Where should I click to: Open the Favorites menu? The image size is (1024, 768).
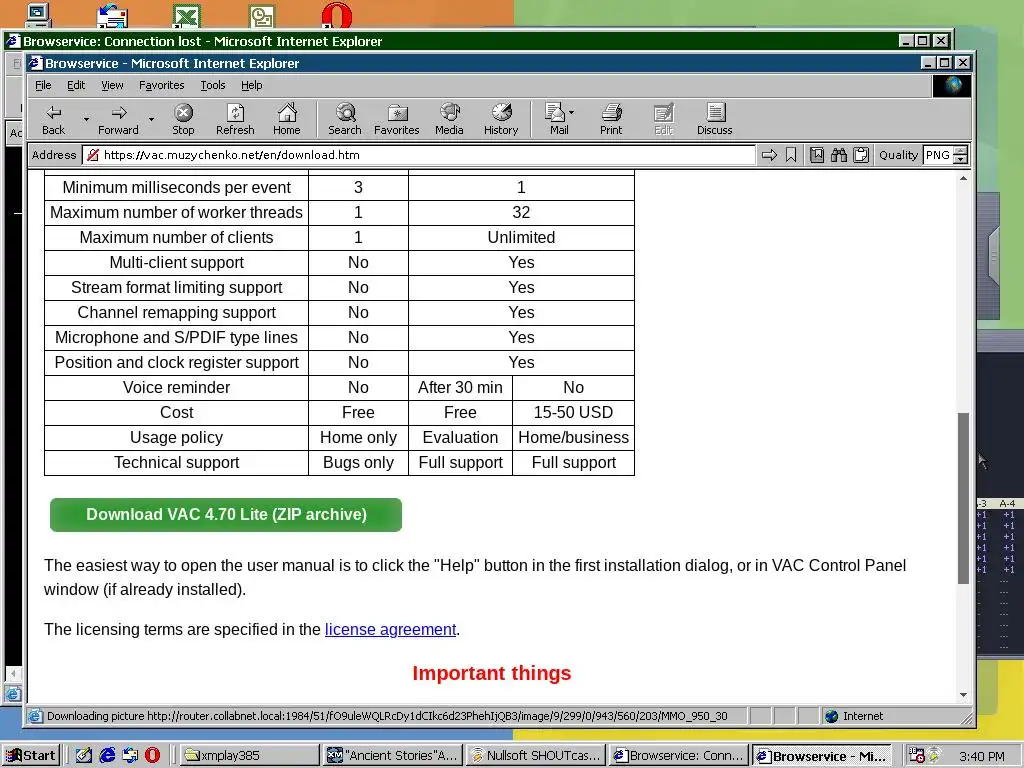click(x=161, y=85)
